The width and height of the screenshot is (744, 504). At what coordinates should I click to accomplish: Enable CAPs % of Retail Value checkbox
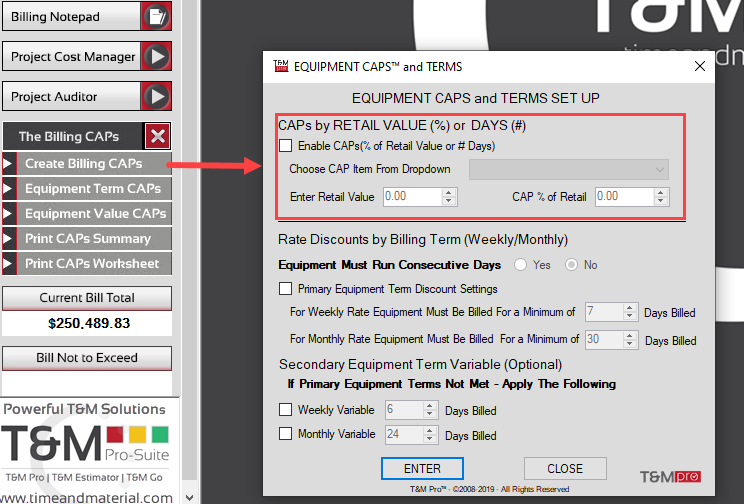point(286,146)
